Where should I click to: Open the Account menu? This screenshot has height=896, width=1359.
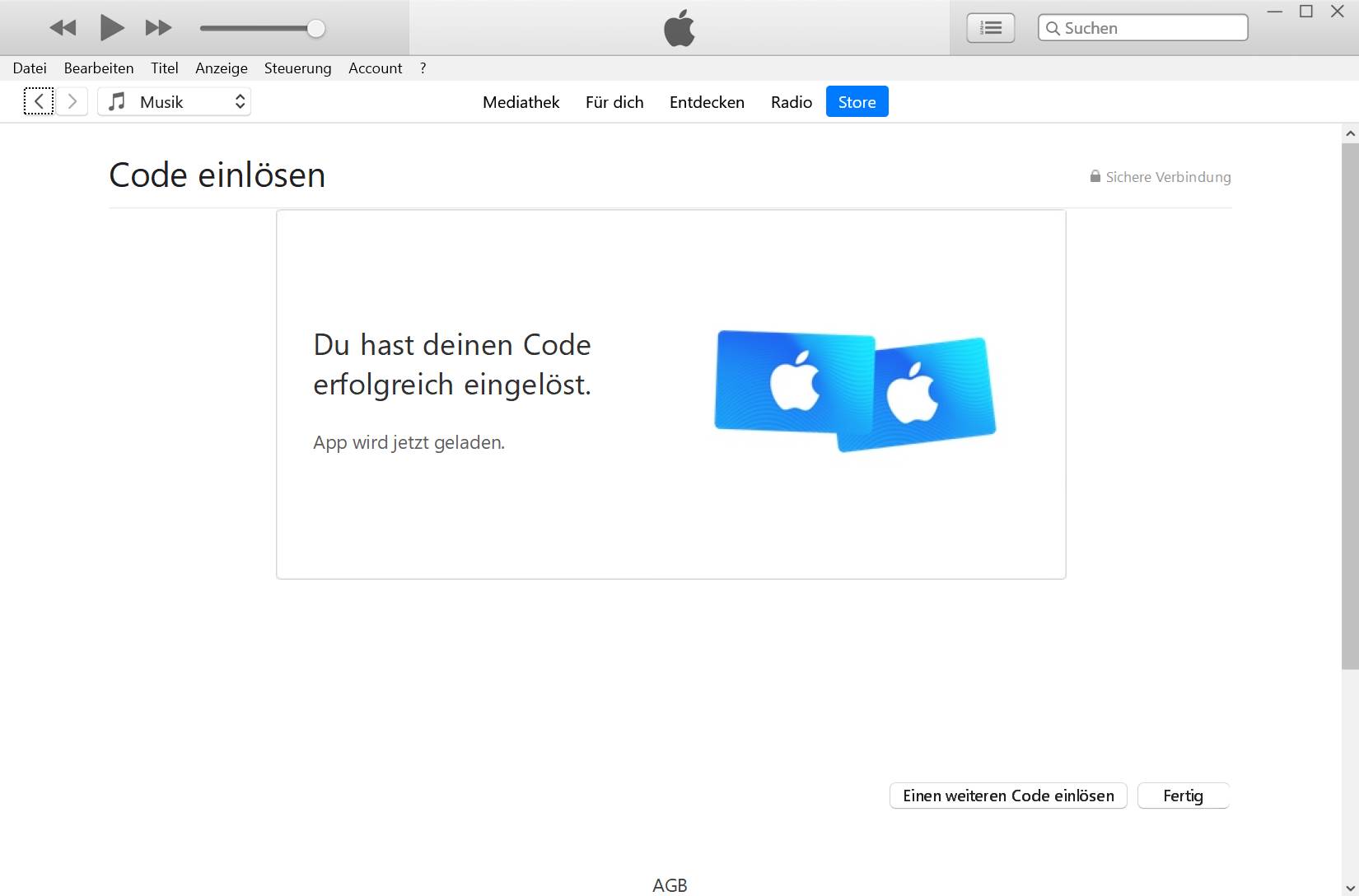[375, 68]
